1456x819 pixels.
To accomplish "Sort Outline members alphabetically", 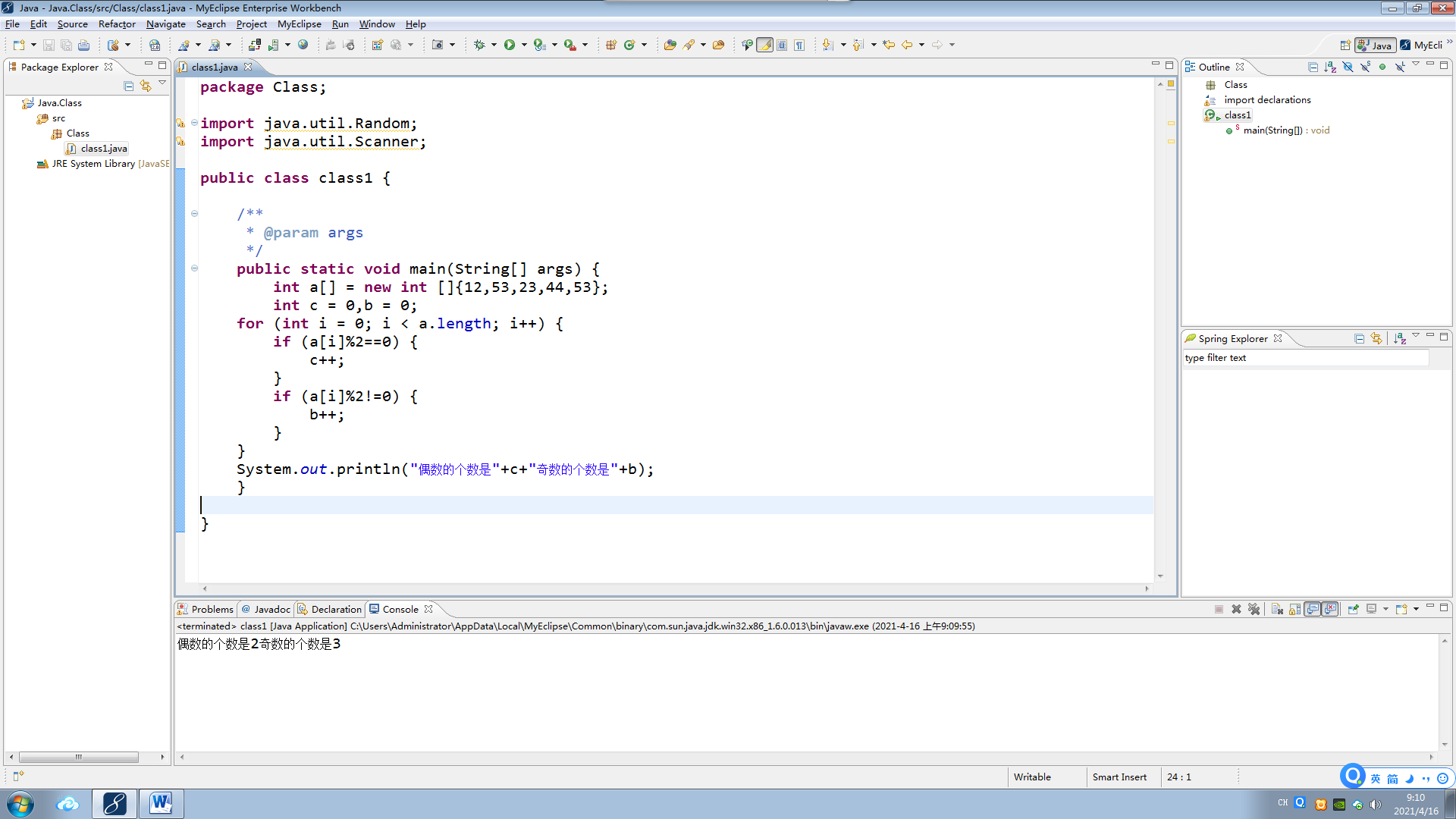I will tap(1330, 67).
